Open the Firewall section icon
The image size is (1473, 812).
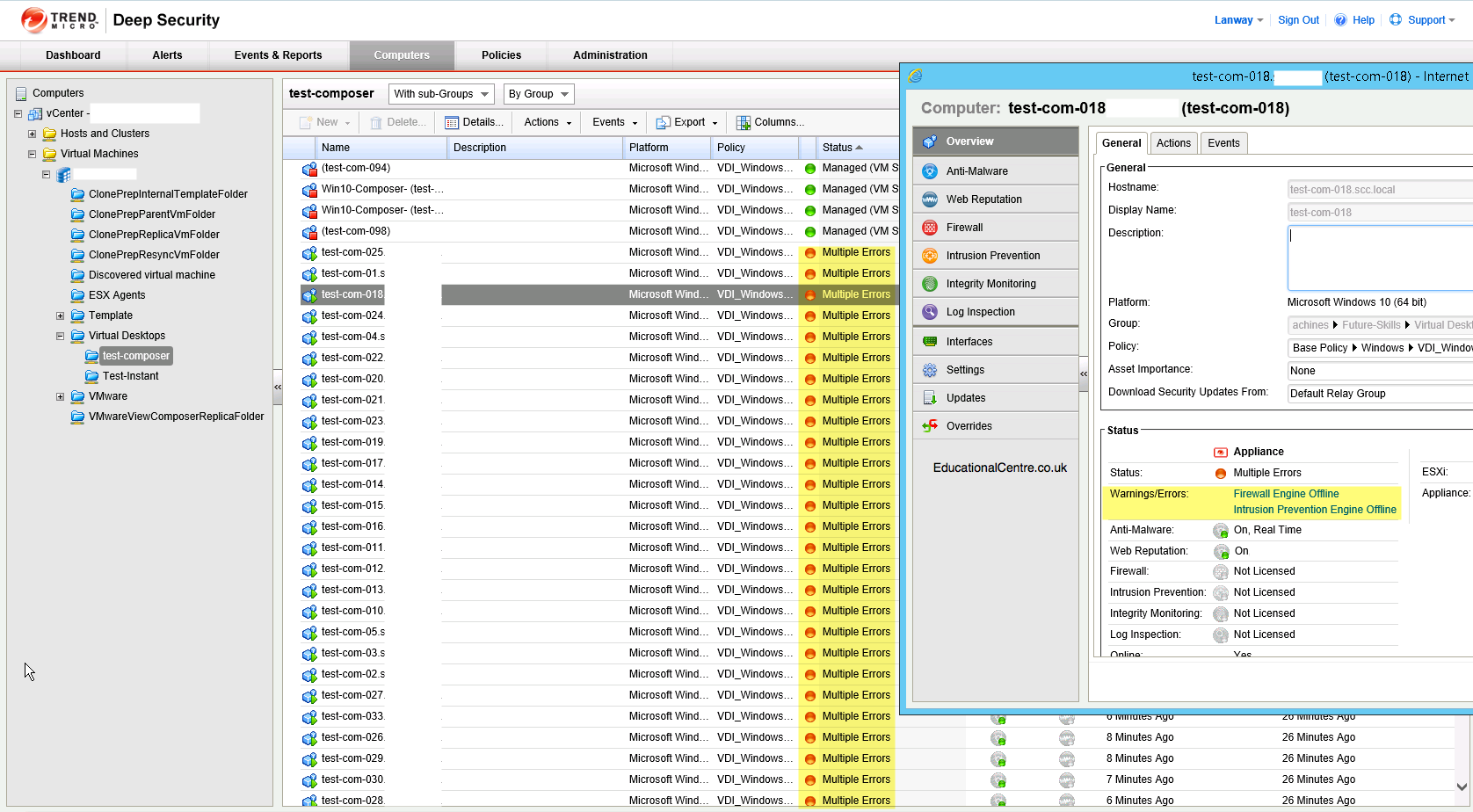point(930,228)
